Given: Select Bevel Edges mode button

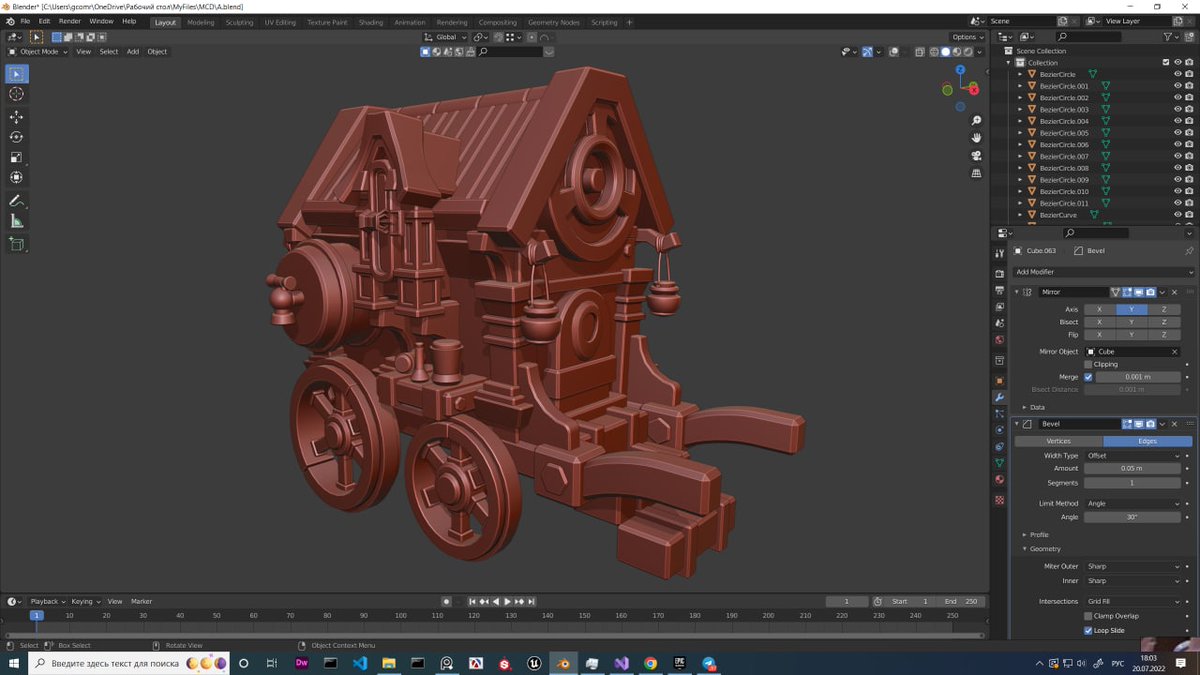Looking at the screenshot, I should [x=1147, y=441].
